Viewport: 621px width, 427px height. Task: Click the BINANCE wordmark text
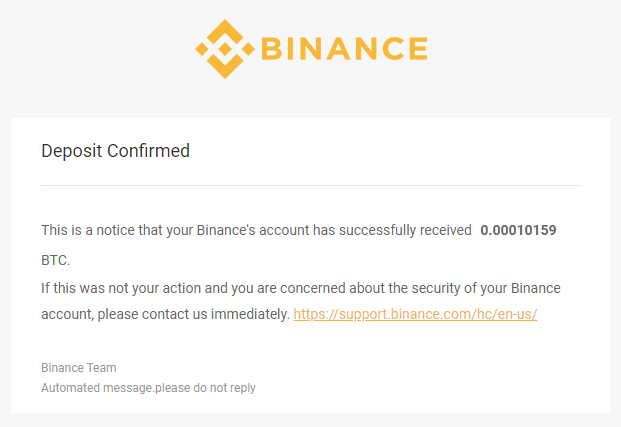pos(344,49)
